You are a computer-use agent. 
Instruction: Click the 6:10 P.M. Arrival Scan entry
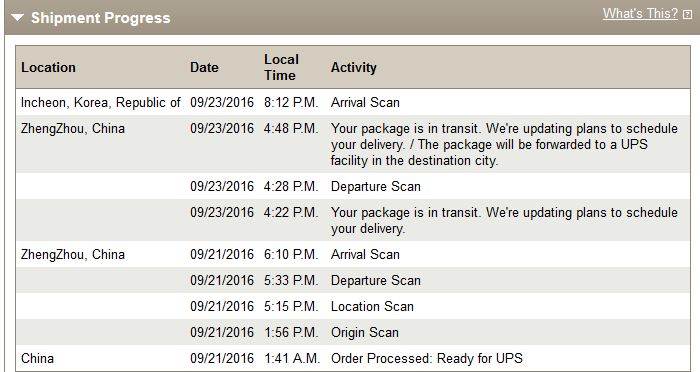click(365, 254)
